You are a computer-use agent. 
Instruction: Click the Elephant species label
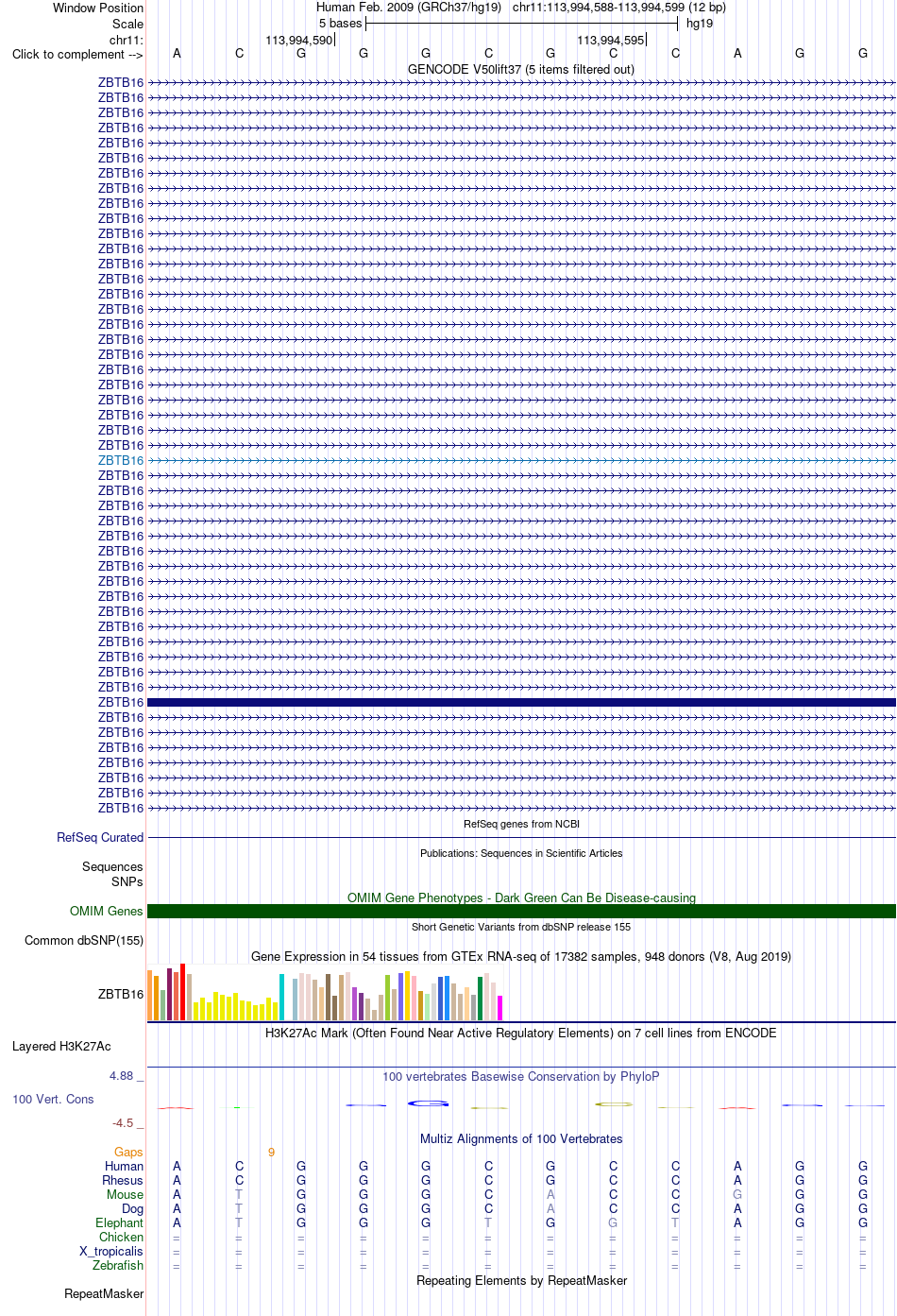(119, 1222)
